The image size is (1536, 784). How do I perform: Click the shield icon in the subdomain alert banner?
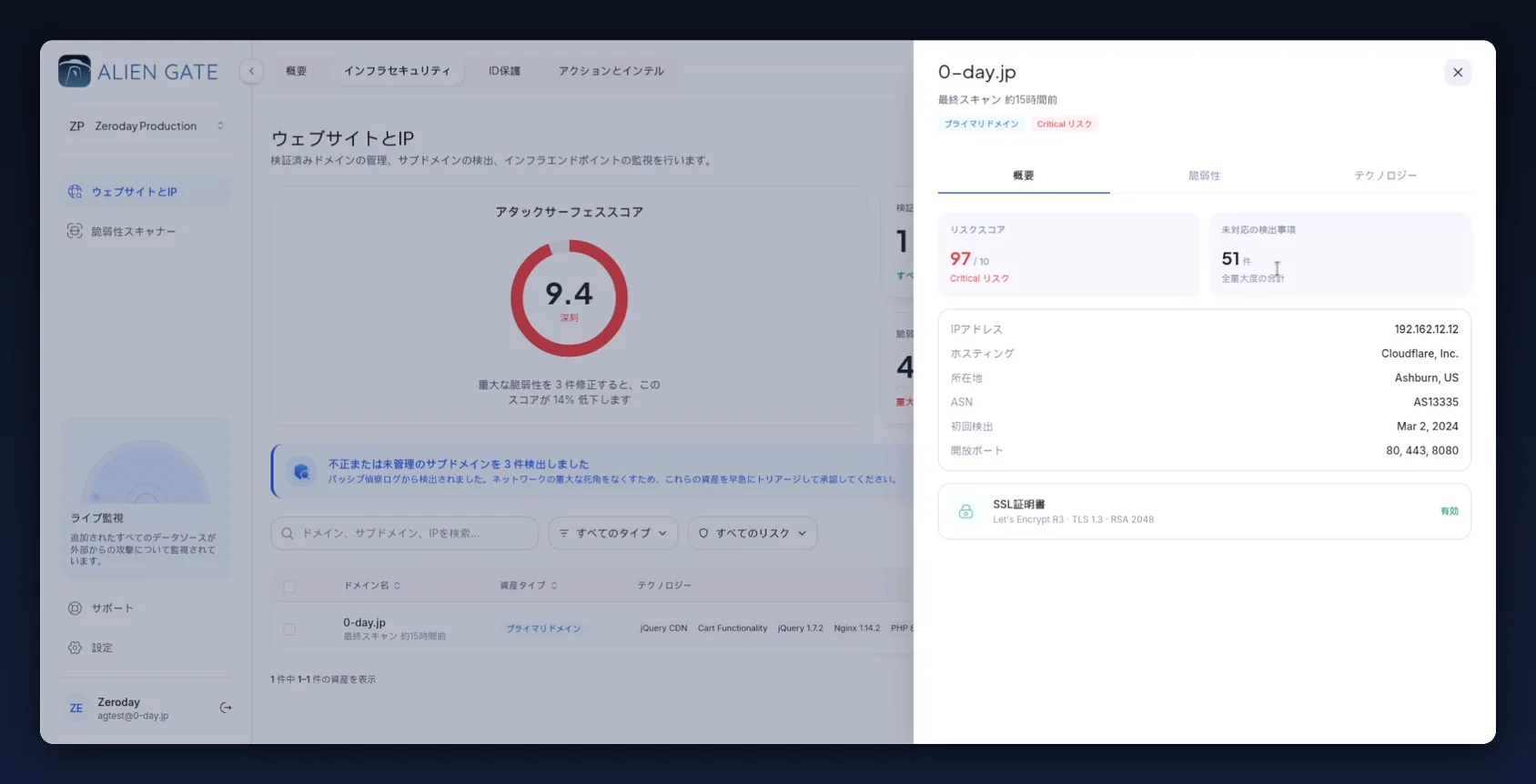coord(301,471)
